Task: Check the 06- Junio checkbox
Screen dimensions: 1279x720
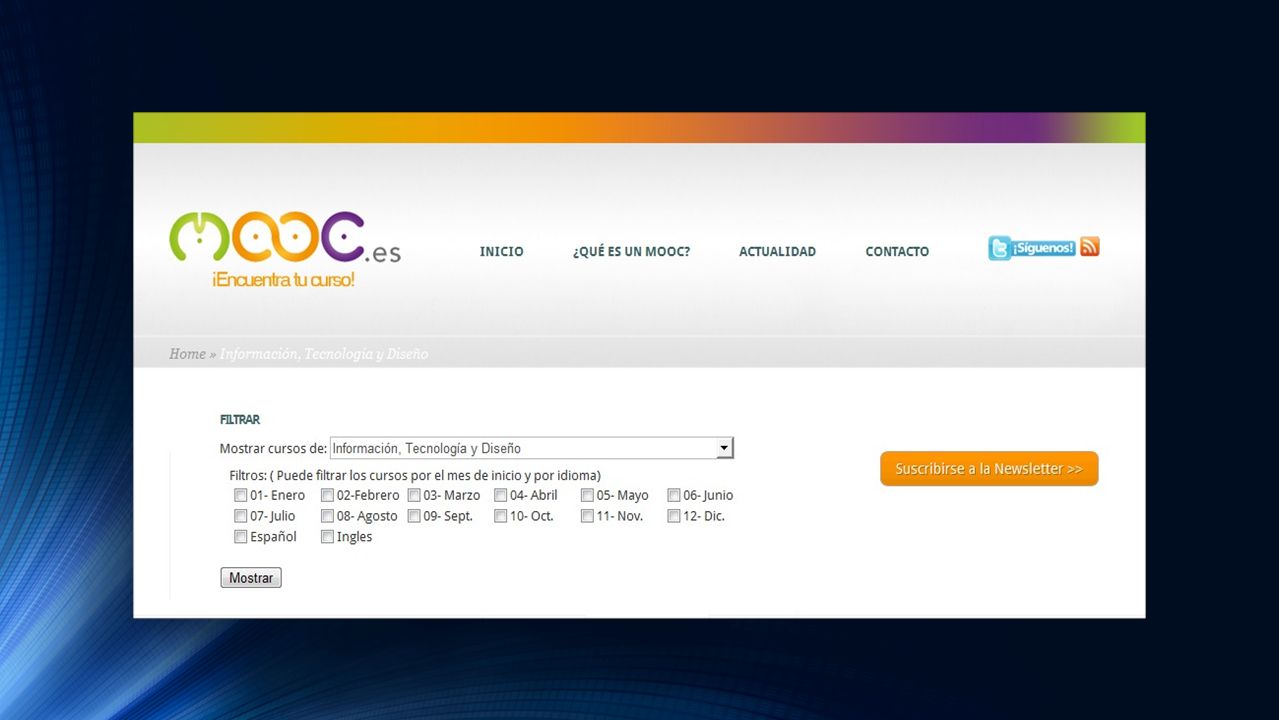Action: click(x=674, y=495)
